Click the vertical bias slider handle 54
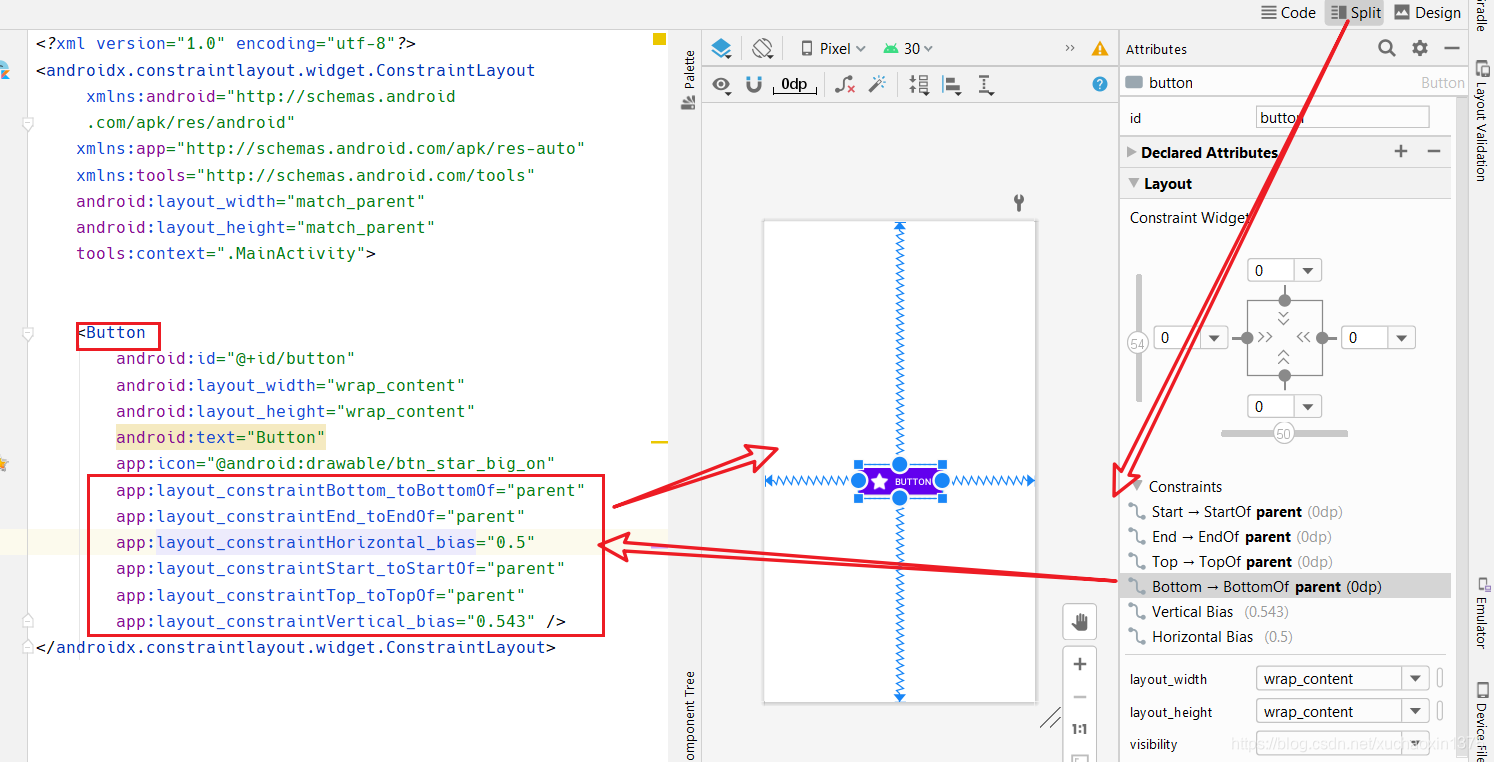The height and width of the screenshot is (762, 1494). tap(1137, 343)
